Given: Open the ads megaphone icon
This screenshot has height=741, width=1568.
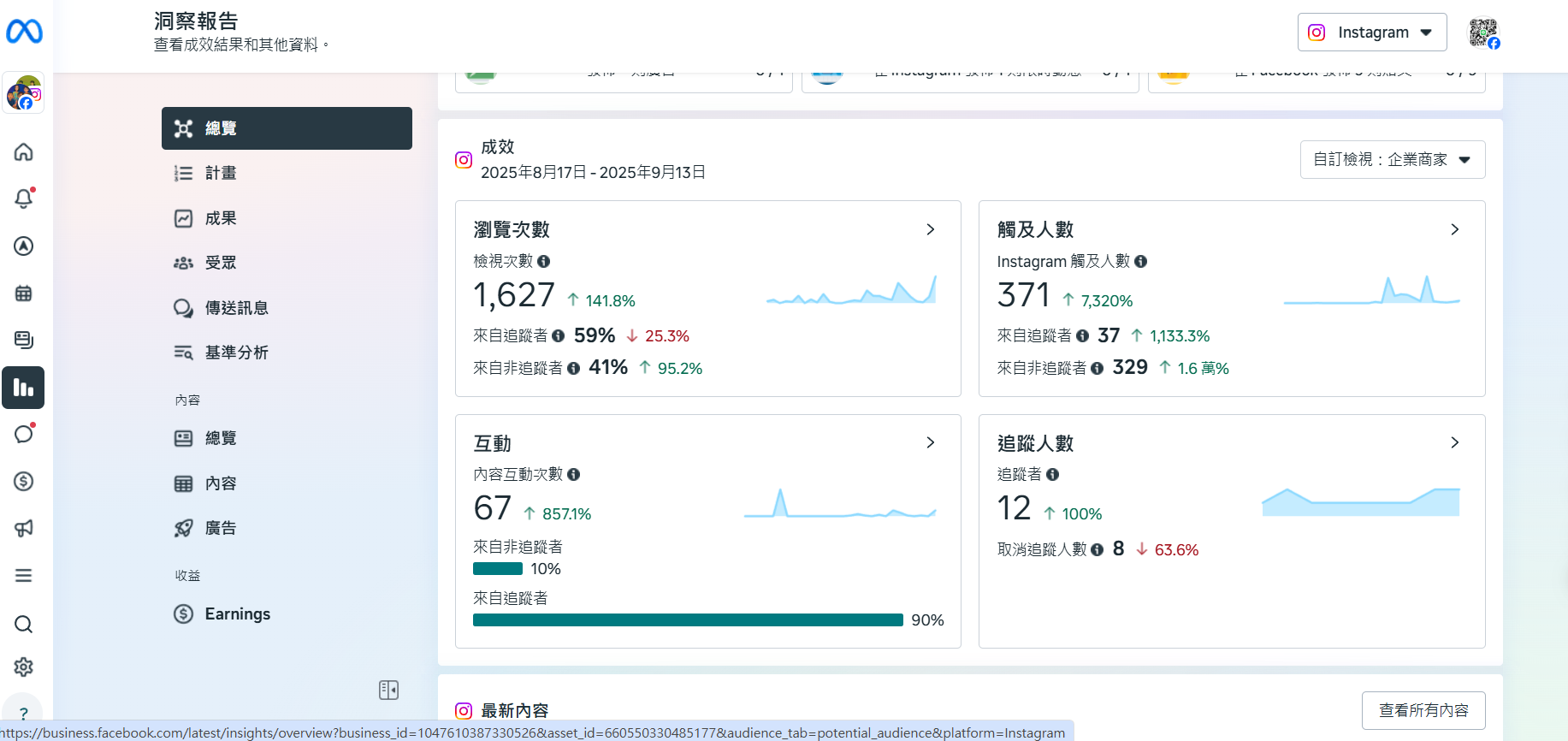Looking at the screenshot, I should tap(24, 528).
